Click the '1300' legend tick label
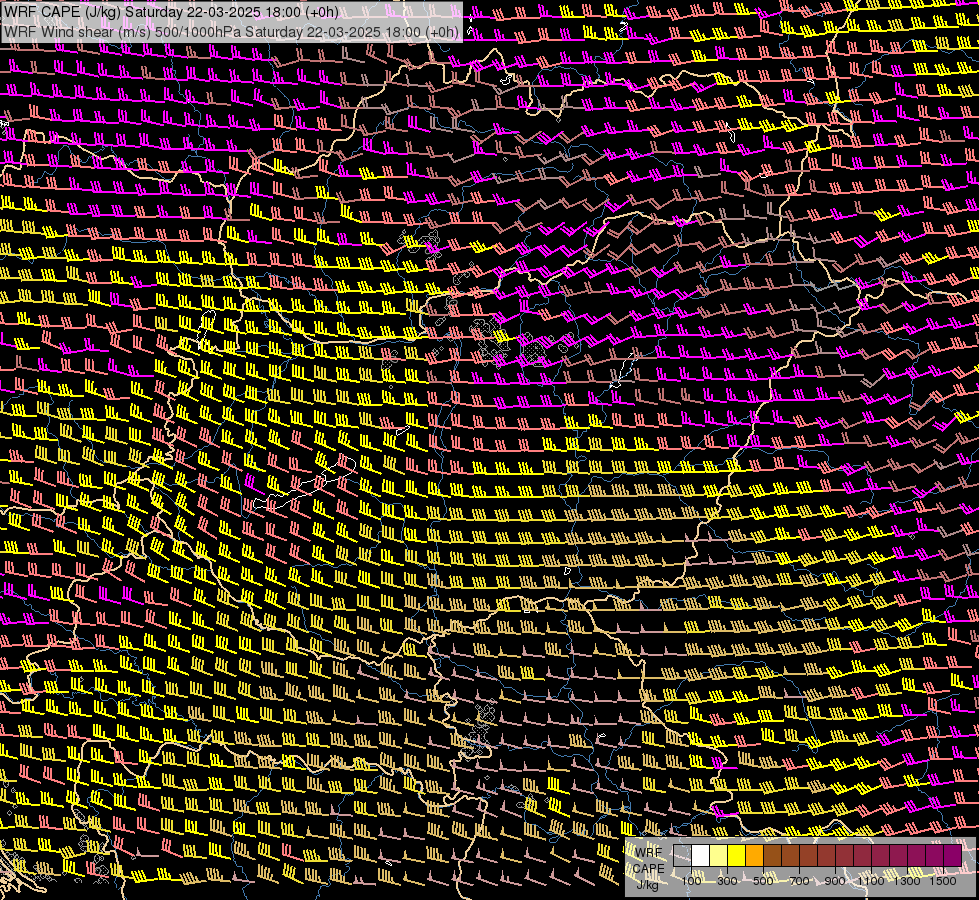The width and height of the screenshot is (979, 900). (907, 881)
